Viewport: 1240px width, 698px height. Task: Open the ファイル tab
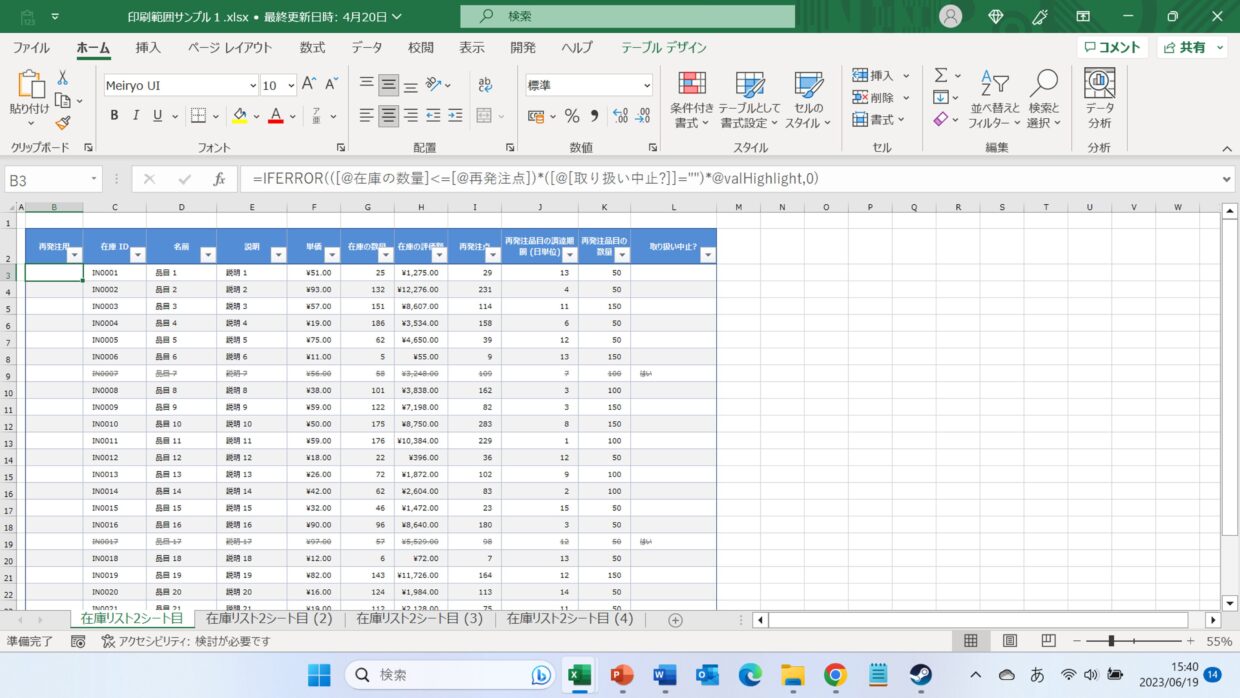[31, 47]
